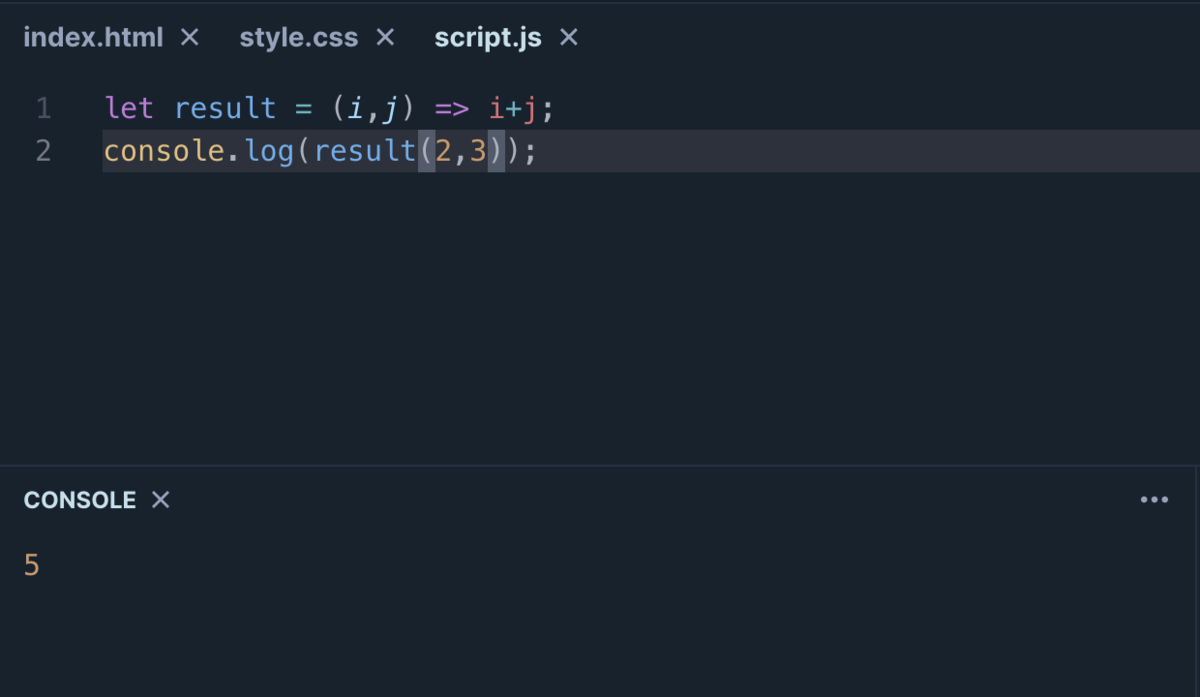The width and height of the screenshot is (1200, 697).
Task: Close the index.html tab with its X icon
Action: pyautogui.click(x=189, y=37)
